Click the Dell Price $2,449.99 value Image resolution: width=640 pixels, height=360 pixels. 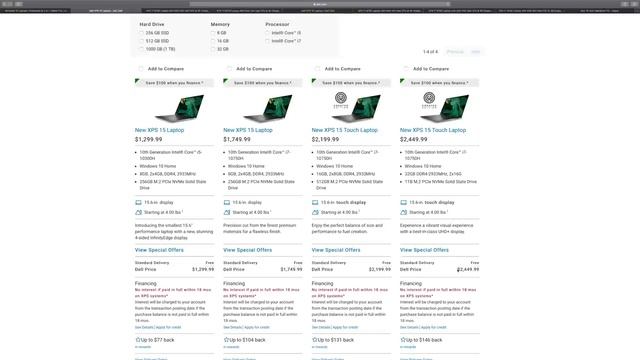click(468, 269)
